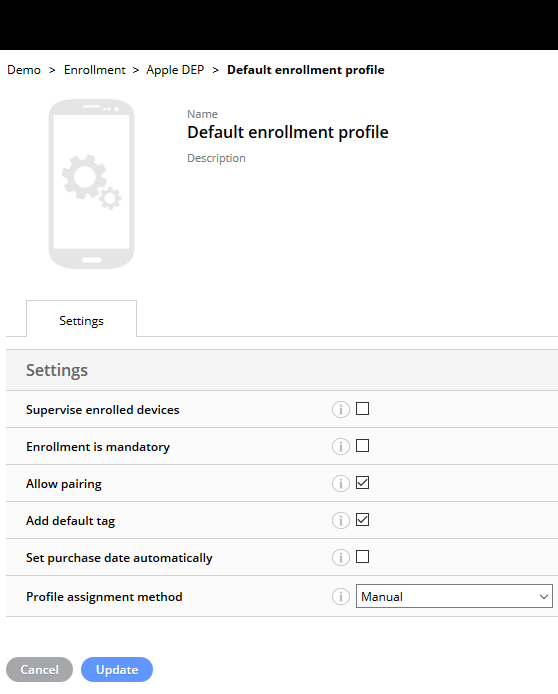The width and height of the screenshot is (558, 694).
Task: Click the phone with gears profile image
Action: point(92,184)
